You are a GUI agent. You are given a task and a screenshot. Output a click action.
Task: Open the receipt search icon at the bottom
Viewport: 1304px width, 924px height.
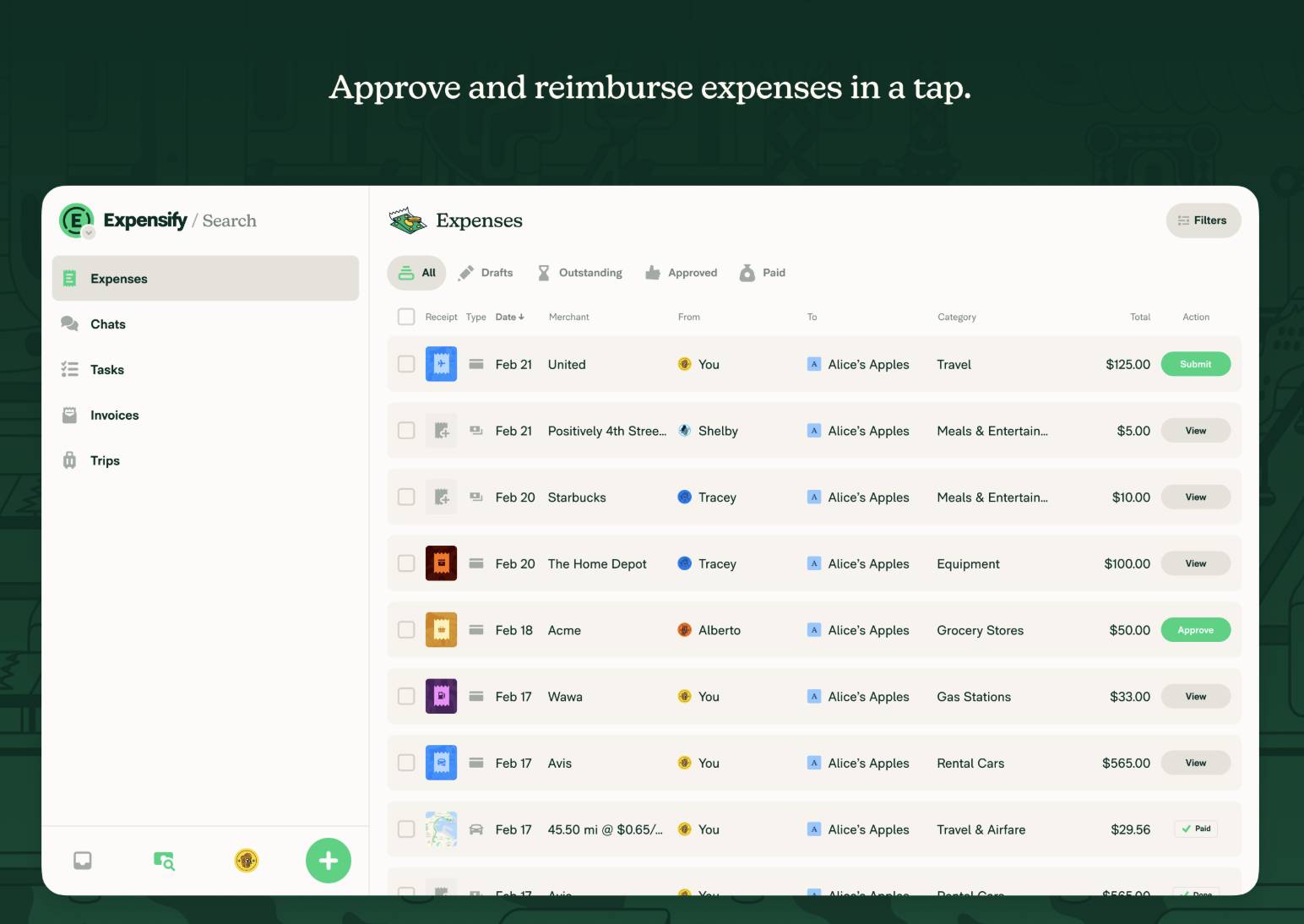click(x=164, y=860)
